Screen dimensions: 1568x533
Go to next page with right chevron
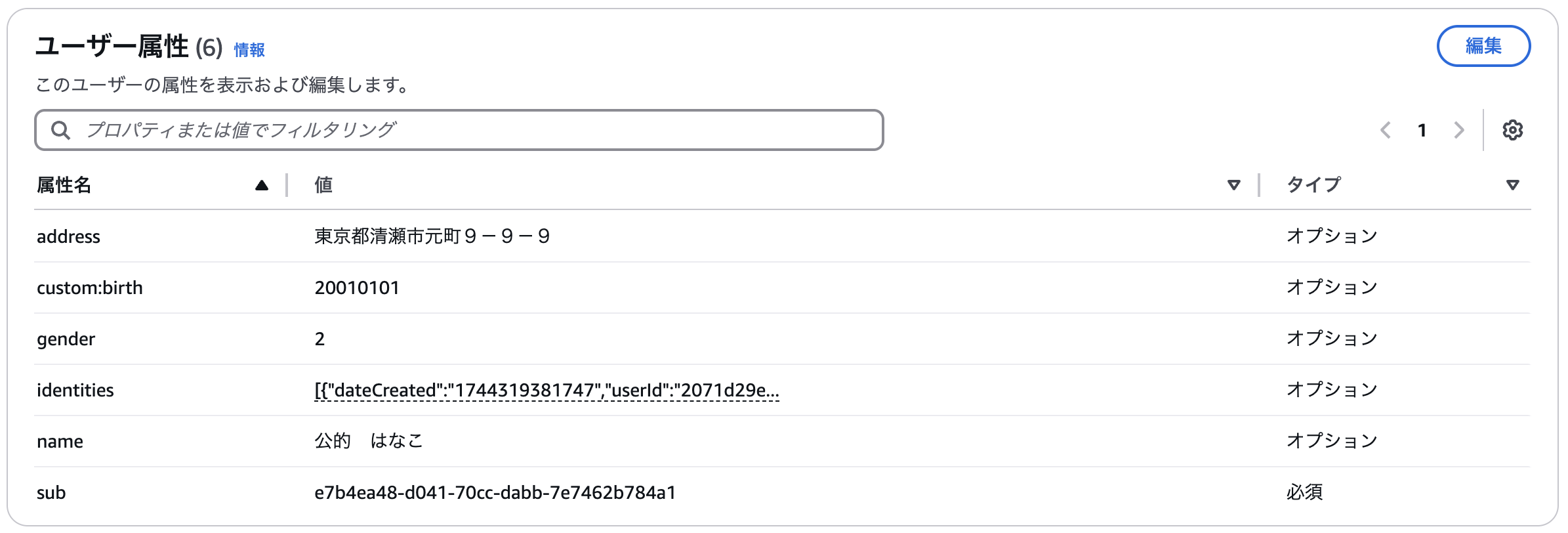pos(1458,130)
